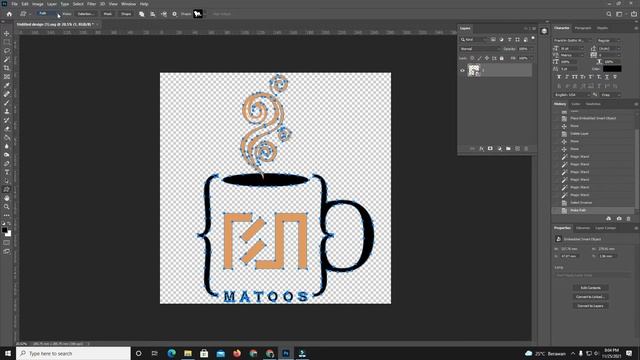Toggle the shape layer filter in Layers panel
This screenshot has height=360, width=640.
(x=518, y=40)
